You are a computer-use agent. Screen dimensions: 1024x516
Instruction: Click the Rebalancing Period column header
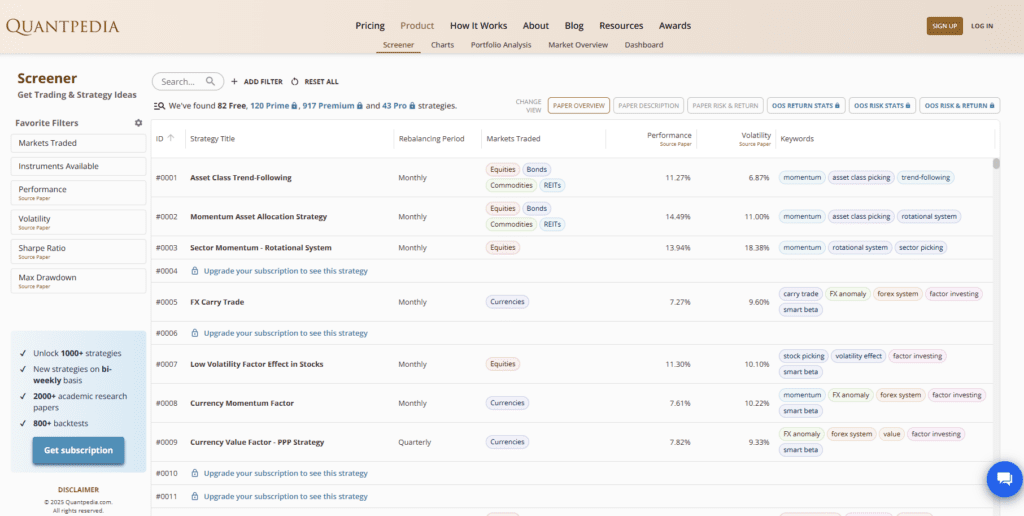pos(431,138)
